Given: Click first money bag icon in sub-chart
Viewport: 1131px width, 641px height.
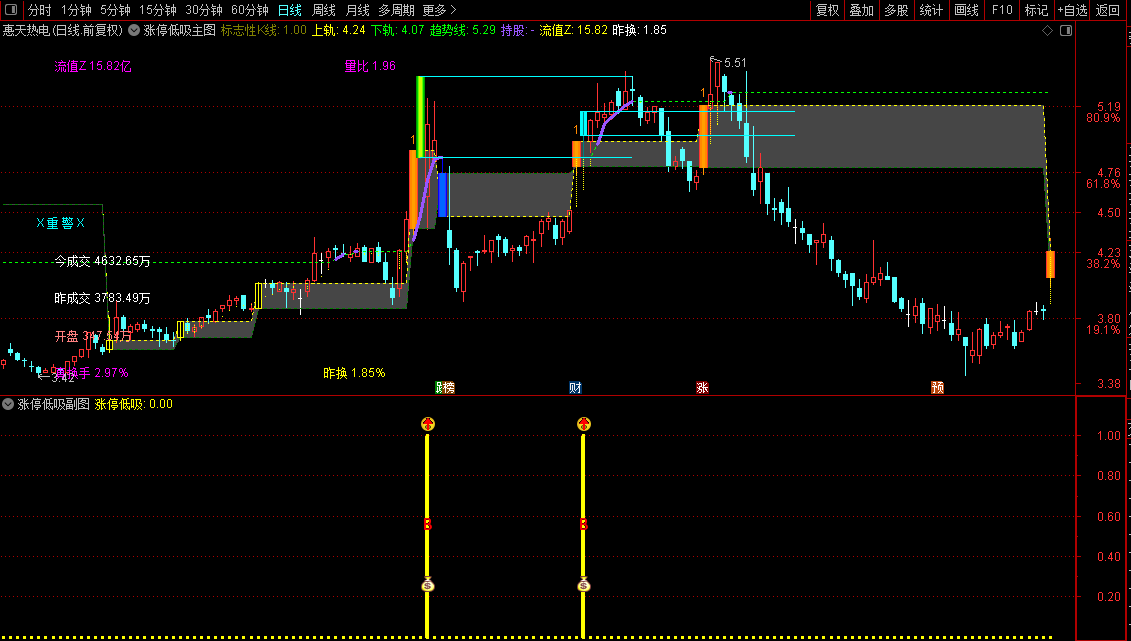Looking at the screenshot, I should [x=428, y=584].
